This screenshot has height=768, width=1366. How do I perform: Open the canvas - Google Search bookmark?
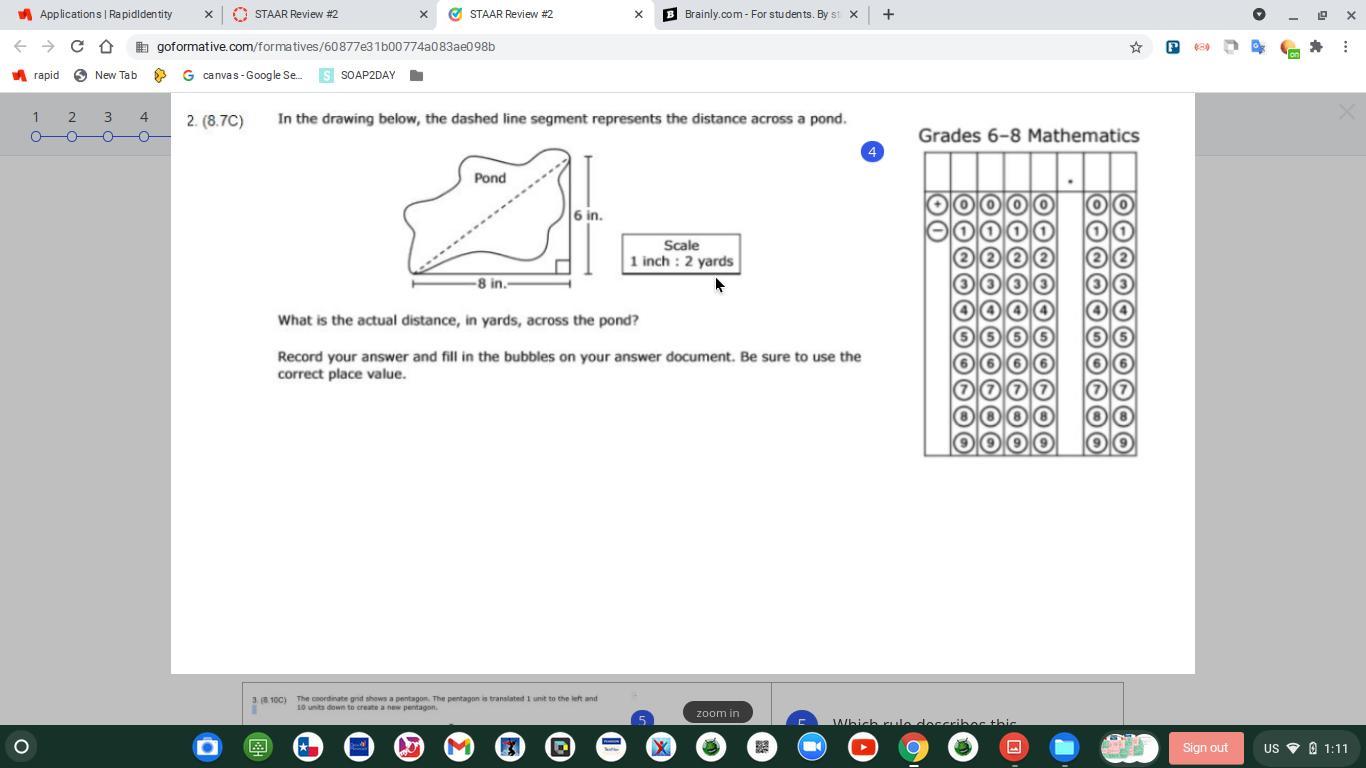[x=242, y=75]
